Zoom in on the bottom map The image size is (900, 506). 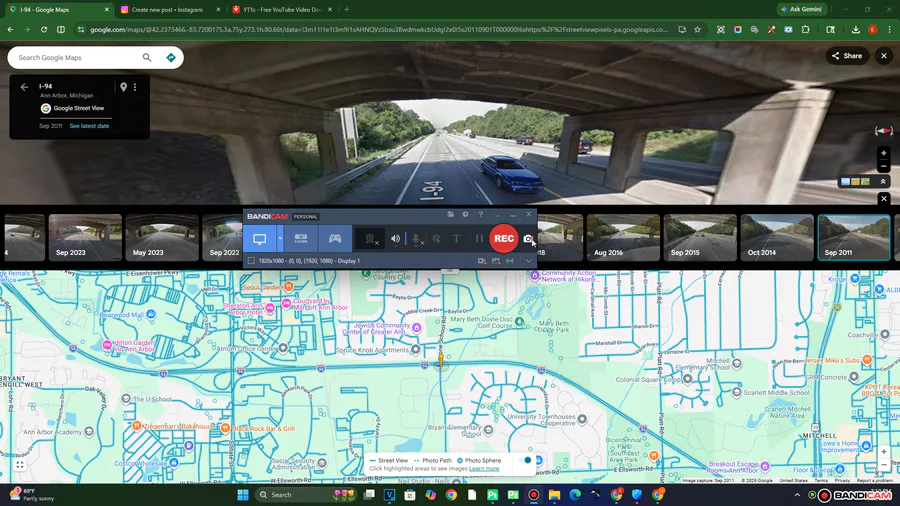pos(884,452)
